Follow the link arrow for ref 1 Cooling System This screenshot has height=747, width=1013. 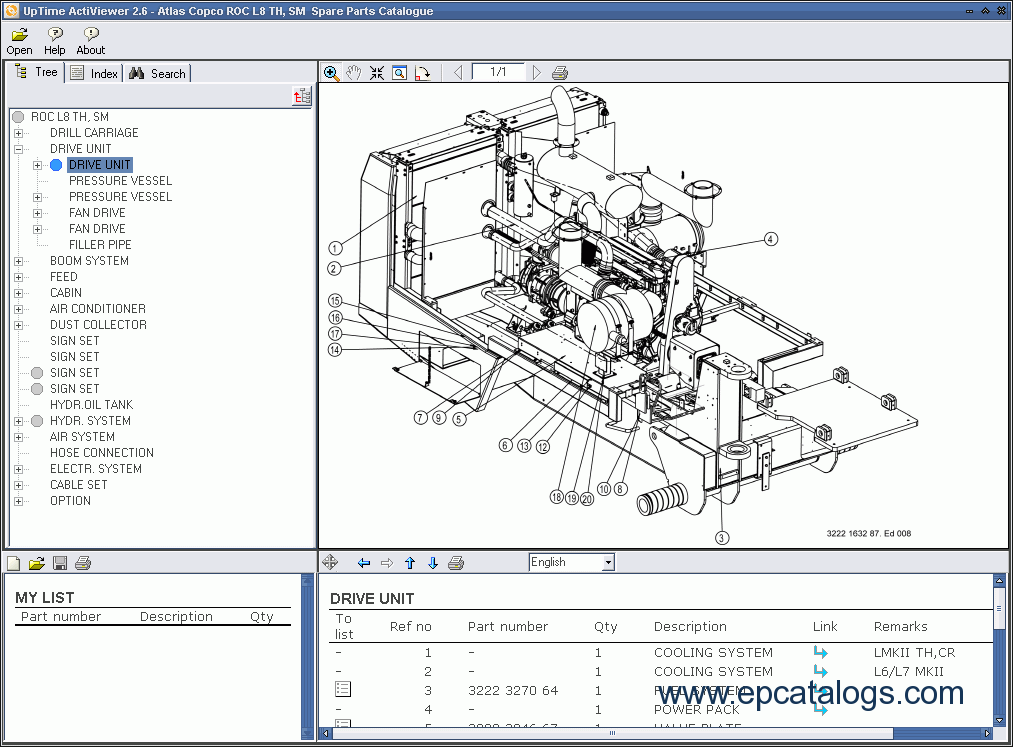pos(820,653)
